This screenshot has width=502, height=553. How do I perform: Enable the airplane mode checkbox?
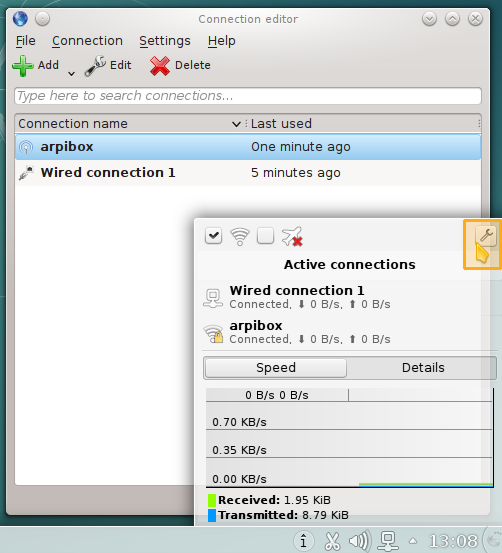tap(266, 236)
